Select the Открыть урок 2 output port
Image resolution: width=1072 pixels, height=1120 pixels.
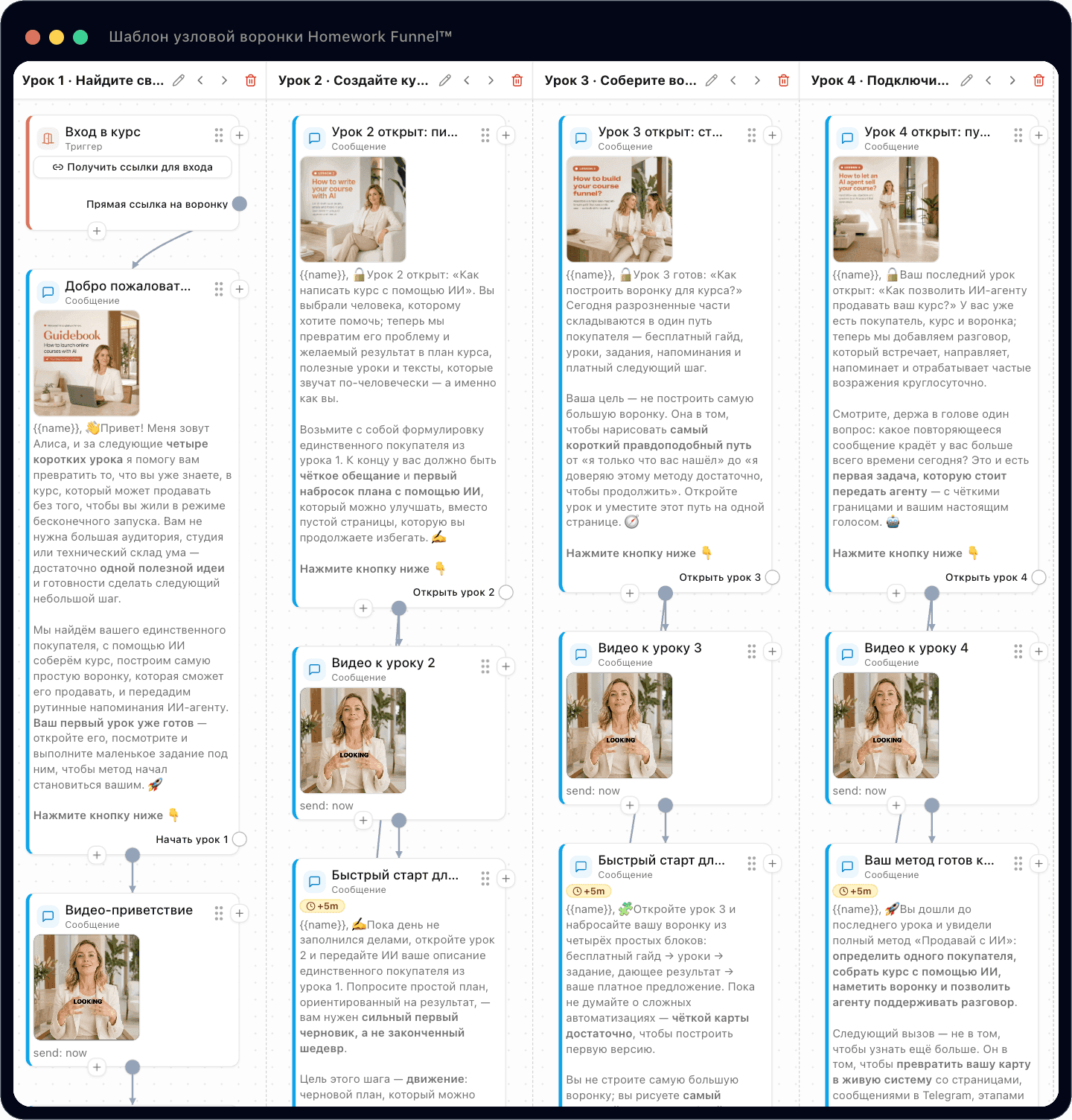[x=506, y=593]
